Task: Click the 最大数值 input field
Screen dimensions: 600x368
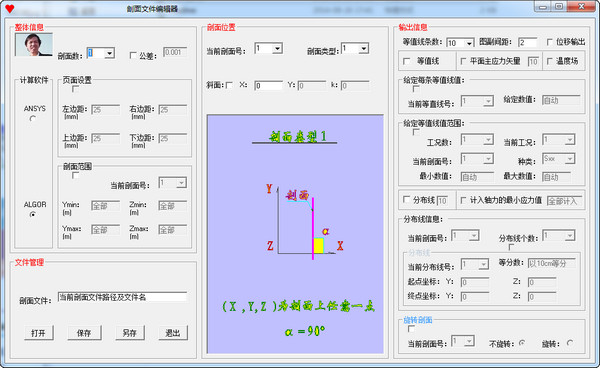Action: (556, 177)
